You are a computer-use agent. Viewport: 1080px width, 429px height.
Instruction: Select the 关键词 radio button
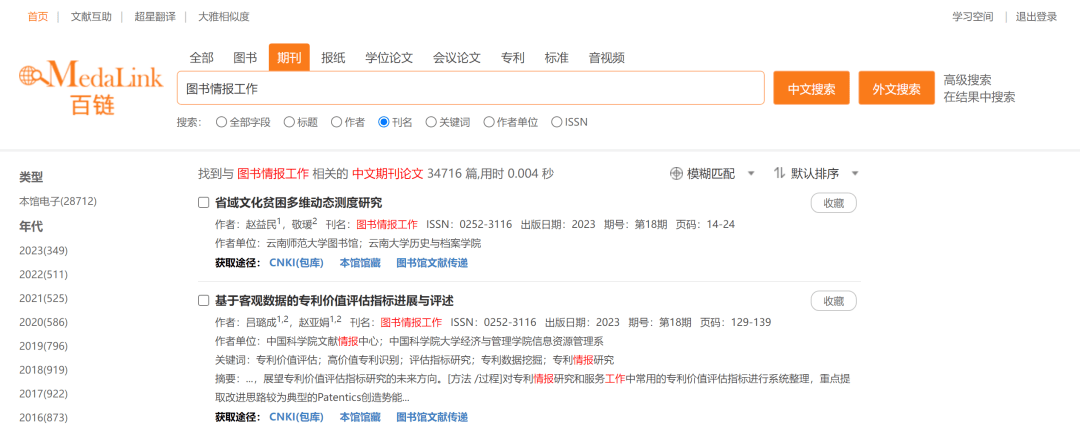(x=431, y=123)
